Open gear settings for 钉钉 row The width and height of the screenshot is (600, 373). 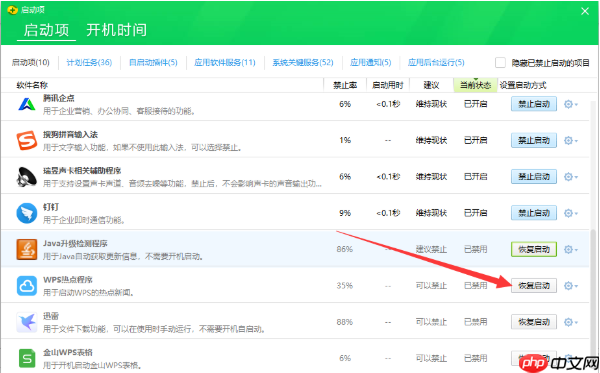(x=571, y=213)
